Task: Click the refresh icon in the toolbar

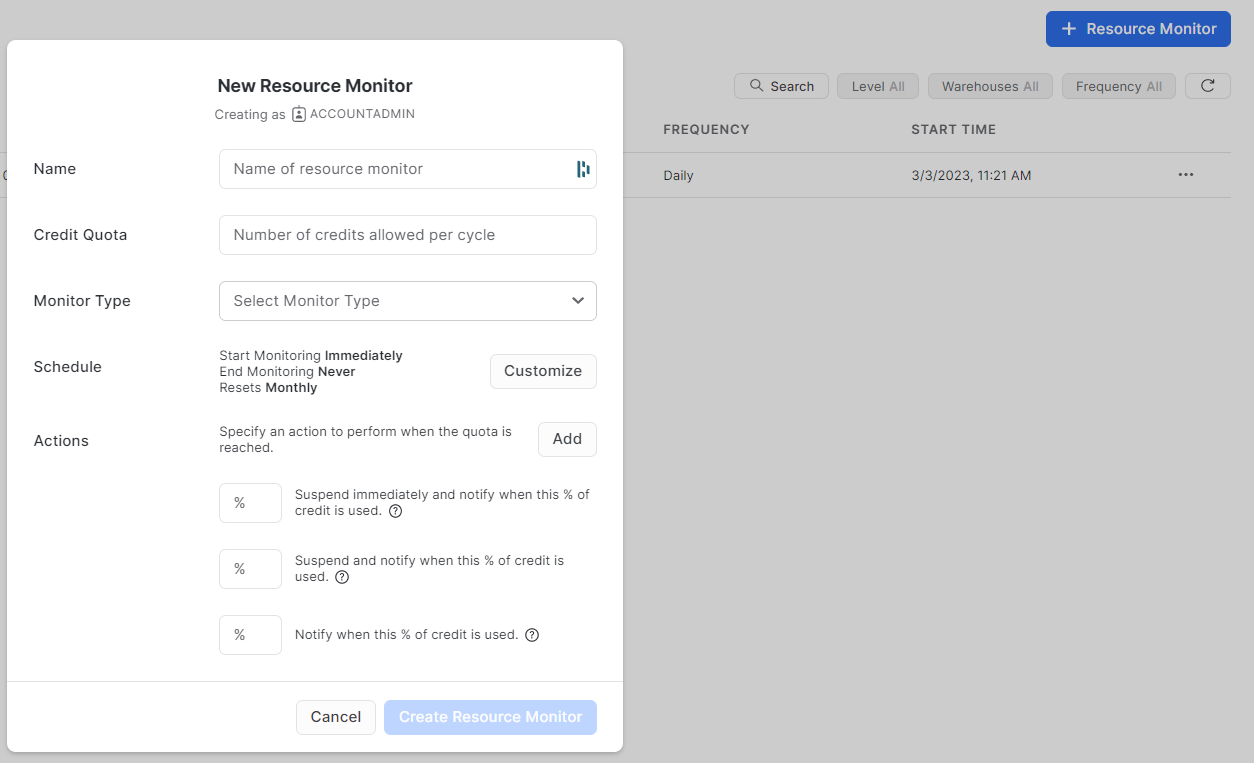Action: 1207,86
